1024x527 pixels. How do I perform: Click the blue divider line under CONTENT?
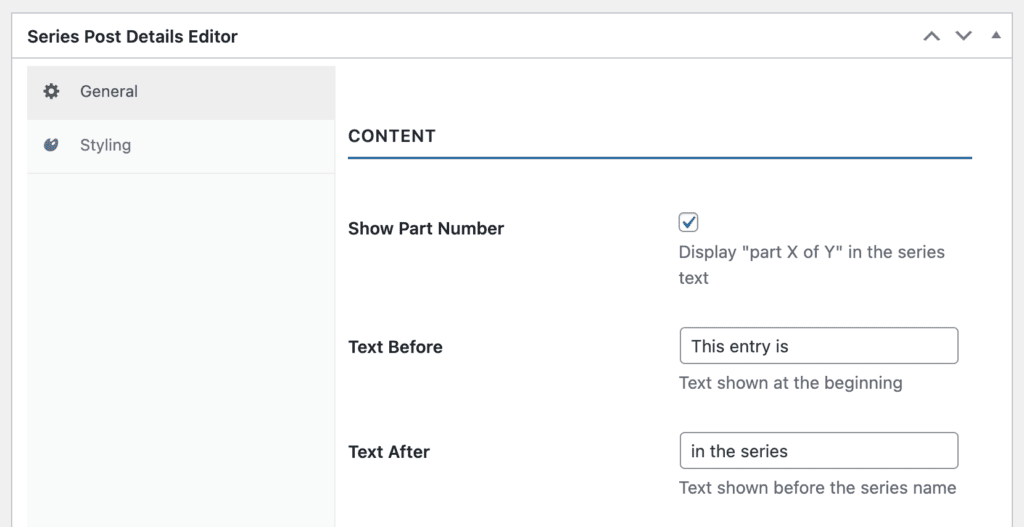pos(660,158)
